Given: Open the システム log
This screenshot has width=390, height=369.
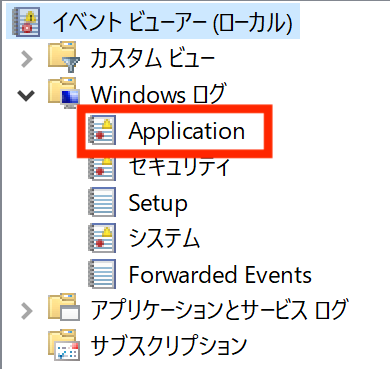Looking at the screenshot, I should [x=164, y=239].
